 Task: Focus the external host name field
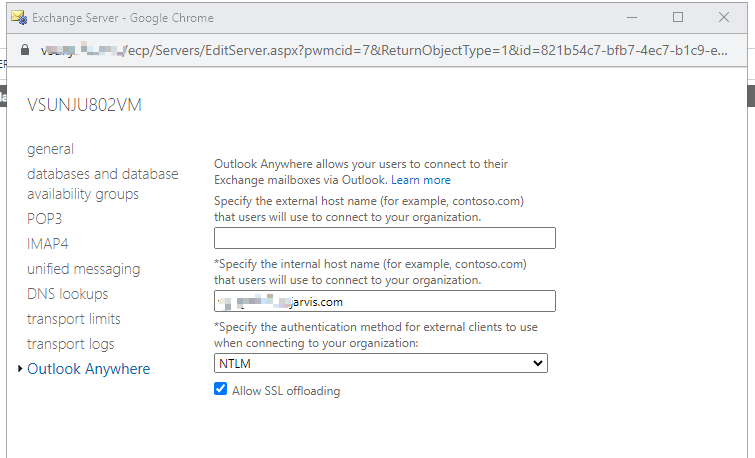[x=385, y=238]
